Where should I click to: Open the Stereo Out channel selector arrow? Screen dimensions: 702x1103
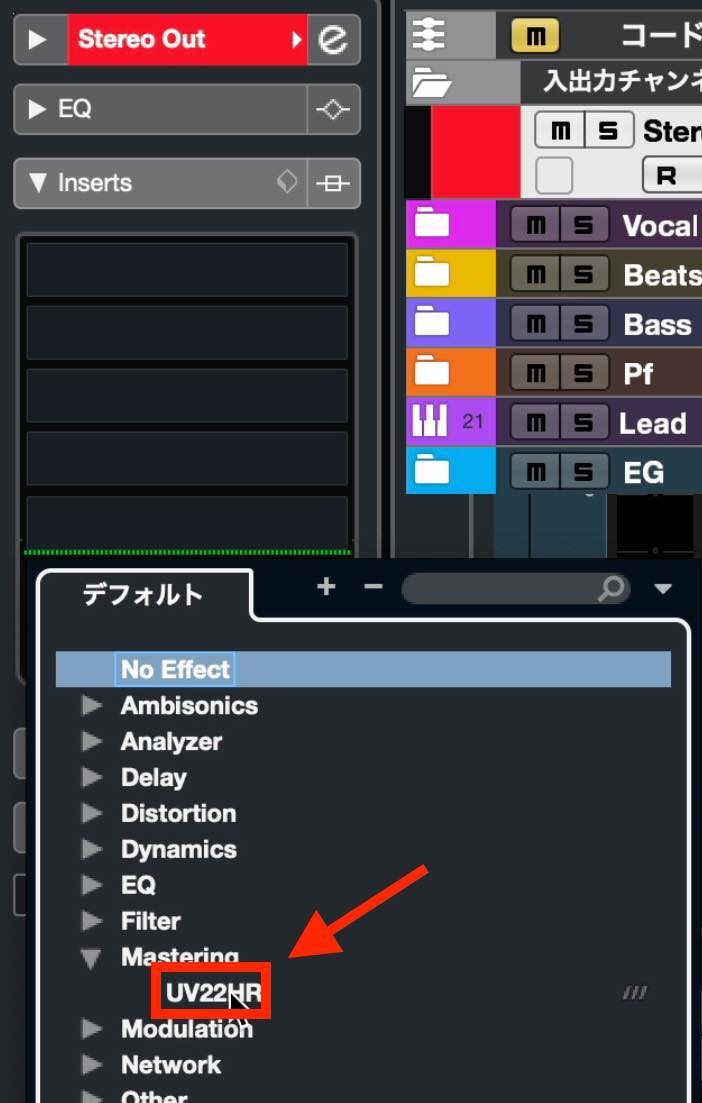(297, 39)
